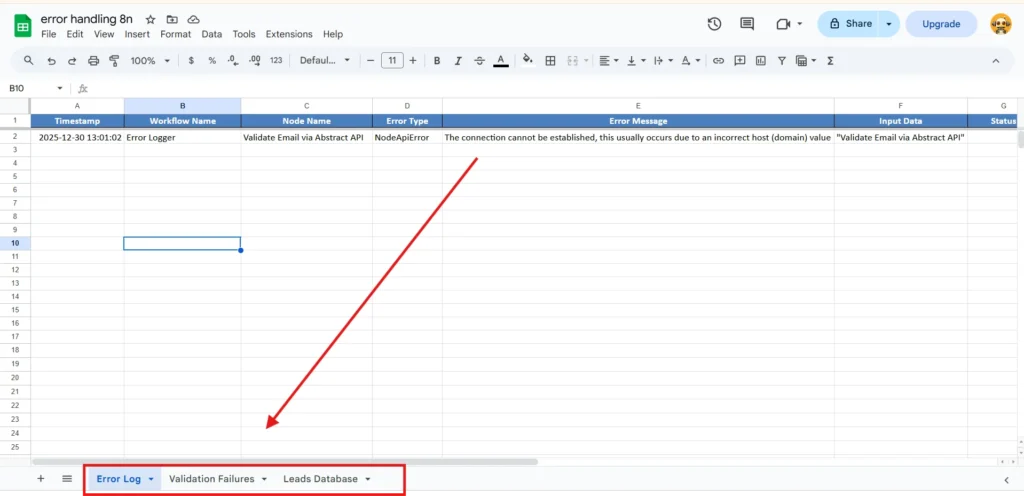Click the insert chart icon
1024x496 pixels.
point(761,61)
